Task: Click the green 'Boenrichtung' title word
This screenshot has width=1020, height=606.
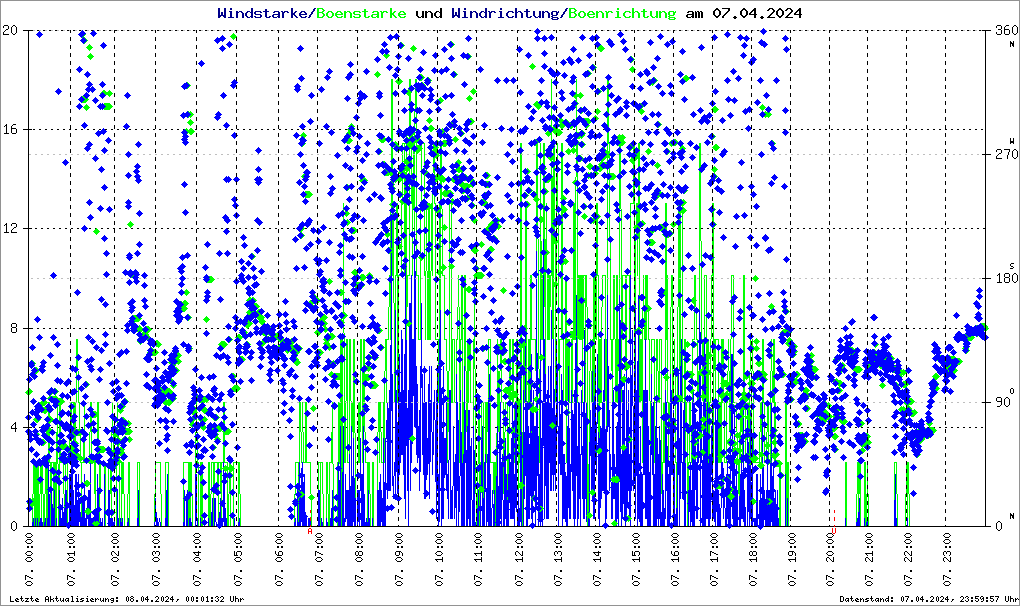Action: point(622,13)
